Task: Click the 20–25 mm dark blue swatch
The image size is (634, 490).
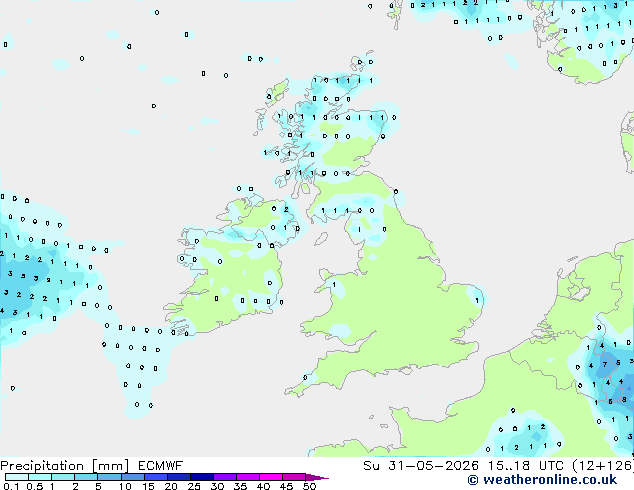Action: click(178, 477)
